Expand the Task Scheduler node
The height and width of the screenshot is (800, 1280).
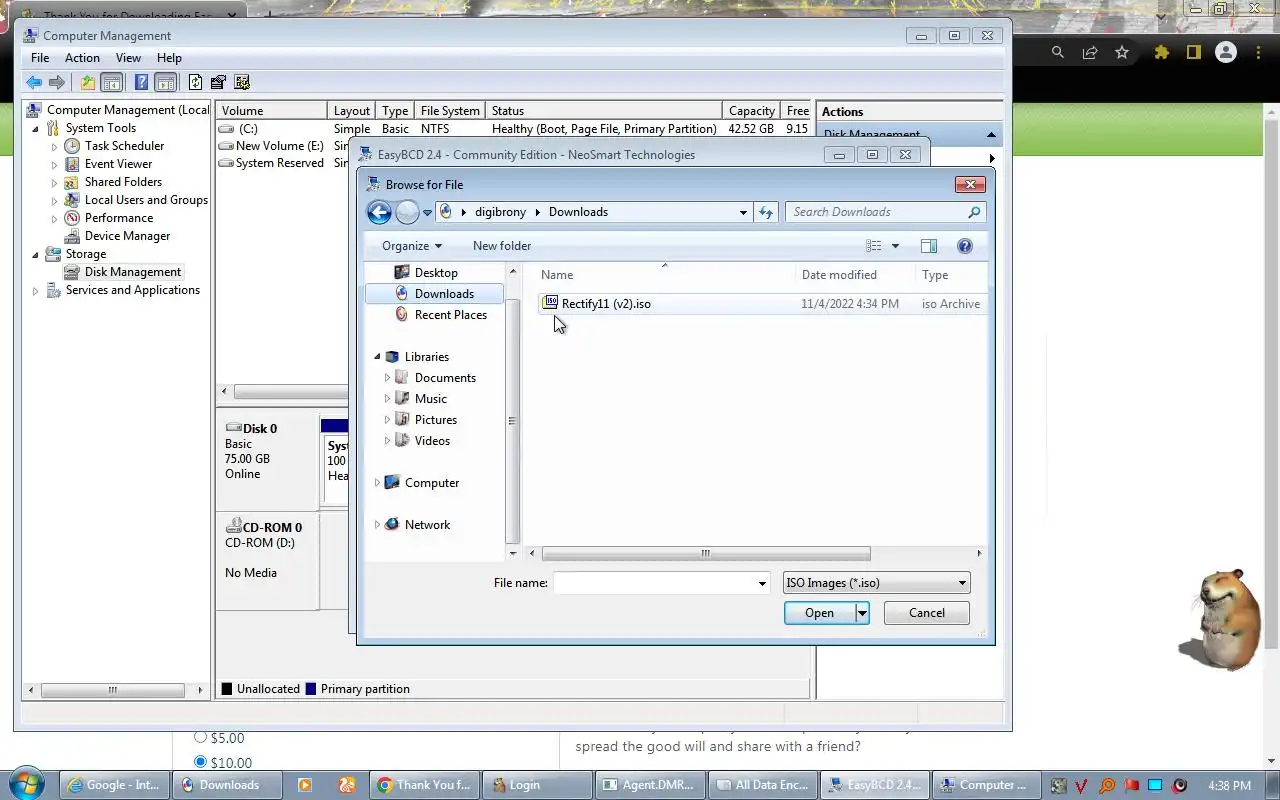[x=55, y=147]
